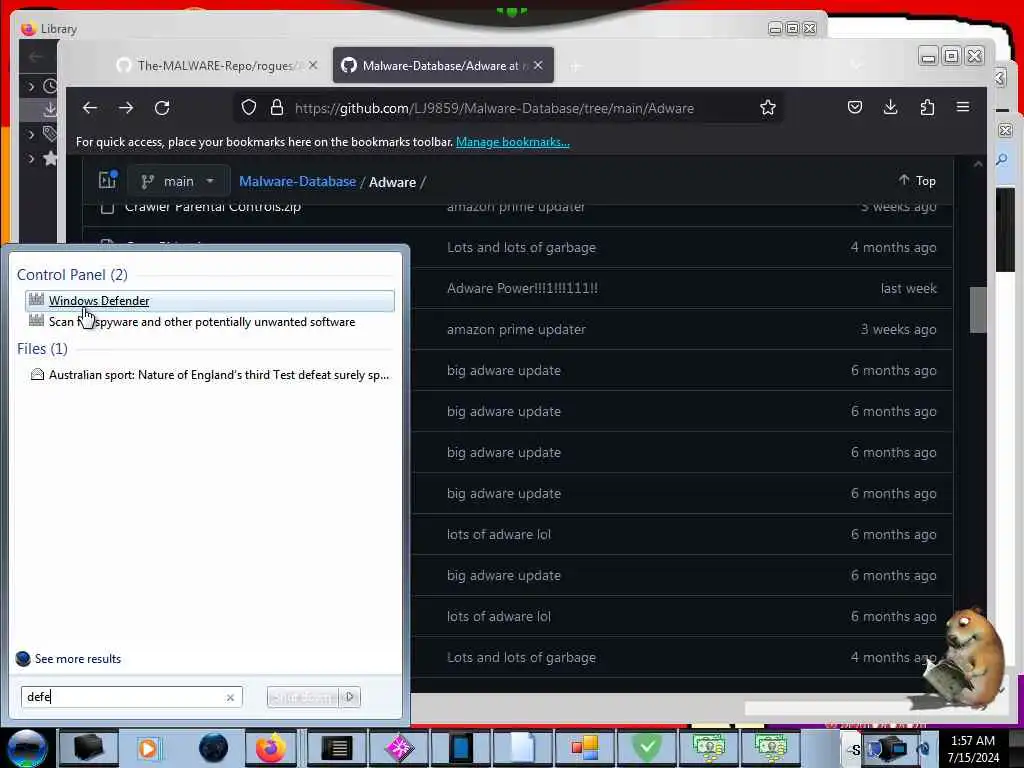The width and height of the screenshot is (1024, 768).
Task: Expand the GitHub file tree panel icon
Action: coord(108,180)
